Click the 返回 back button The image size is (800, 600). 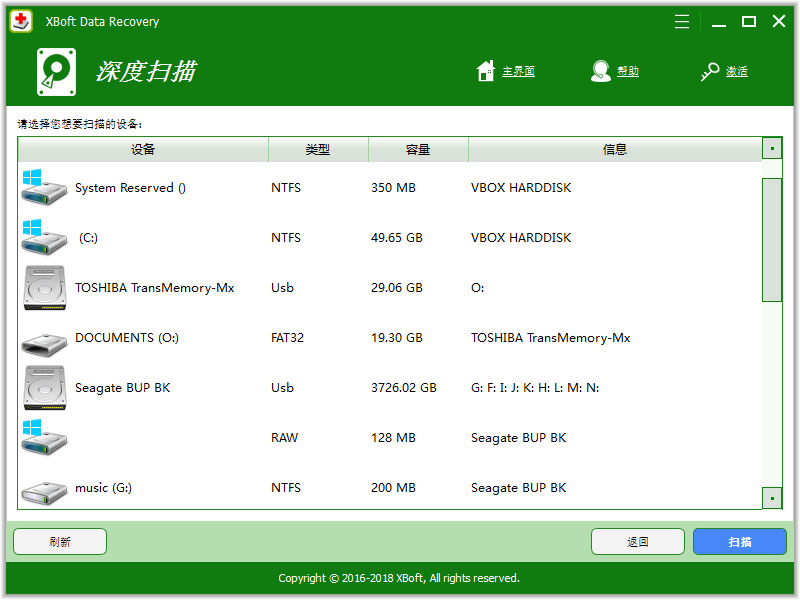point(638,541)
